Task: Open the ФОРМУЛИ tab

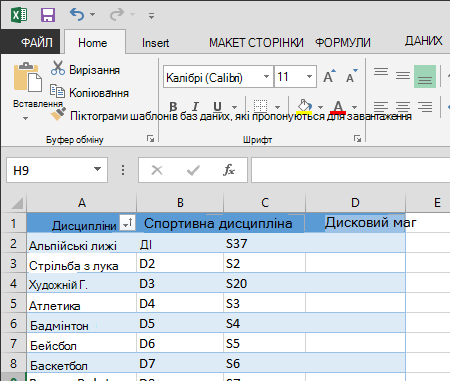Action: click(x=343, y=43)
